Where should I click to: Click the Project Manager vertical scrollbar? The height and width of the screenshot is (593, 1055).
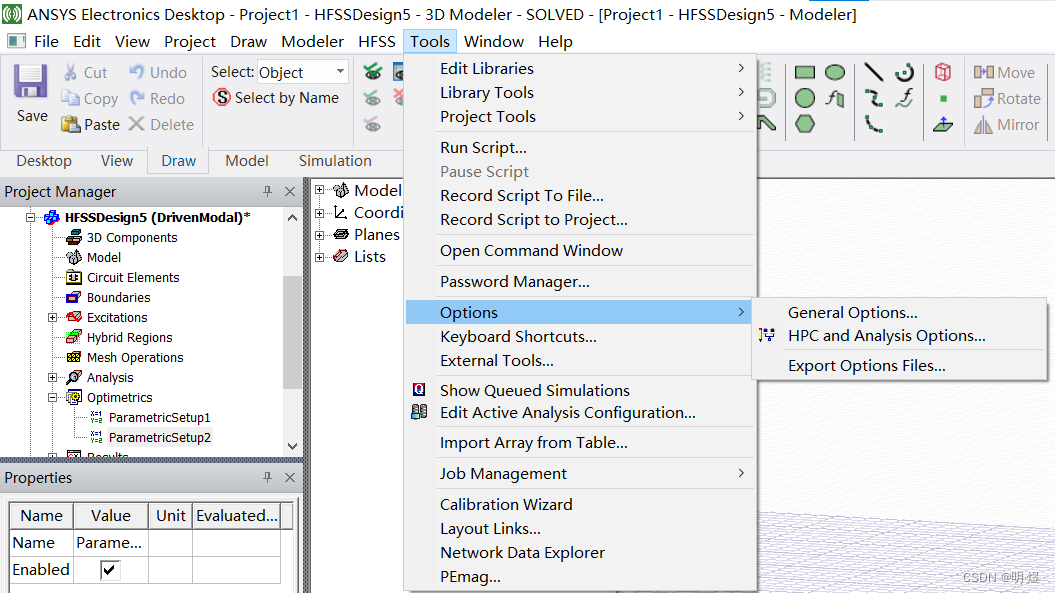coord(292,333)
